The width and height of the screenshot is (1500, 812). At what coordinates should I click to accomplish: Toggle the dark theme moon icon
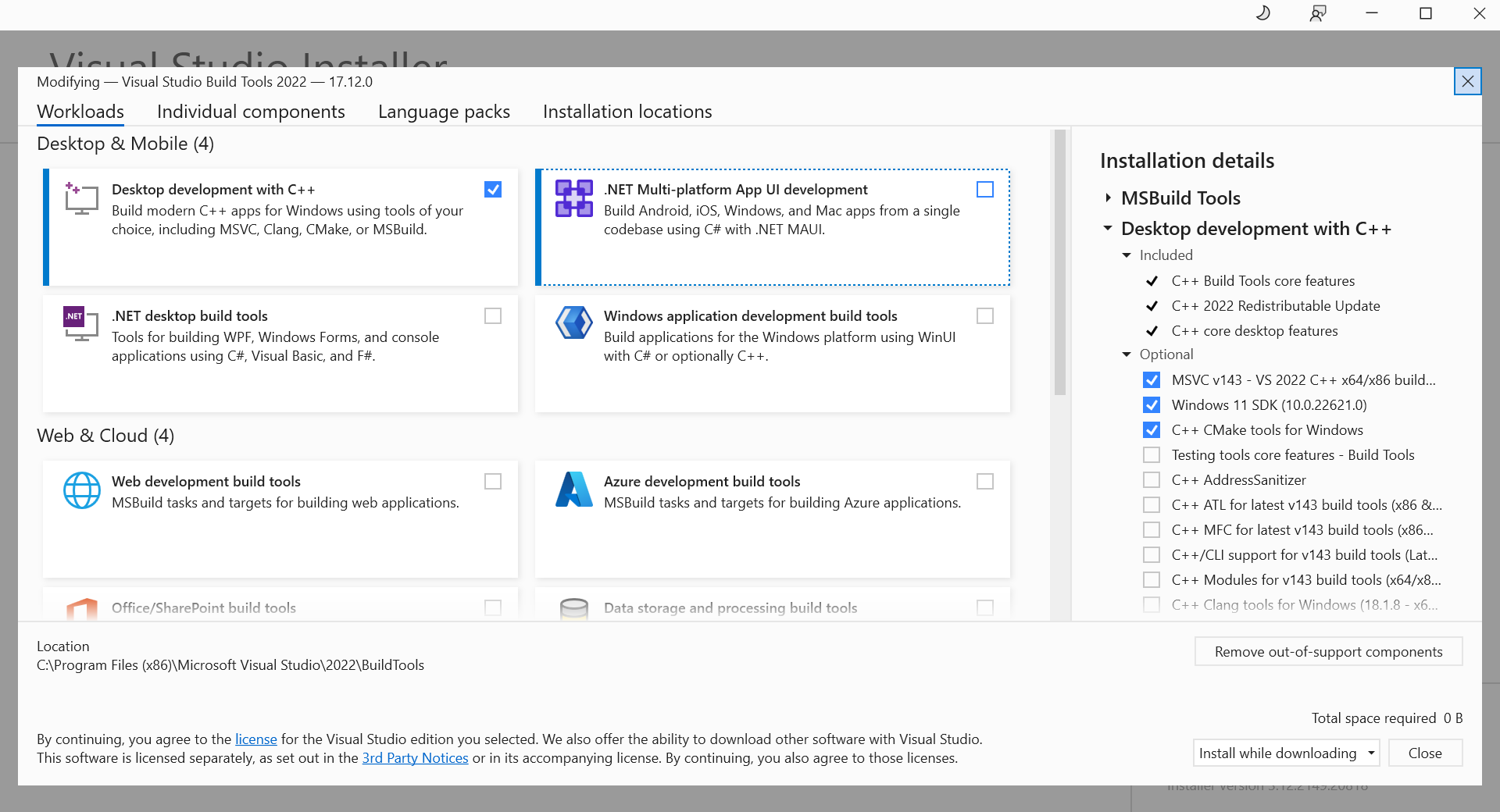pos(1262,13)
